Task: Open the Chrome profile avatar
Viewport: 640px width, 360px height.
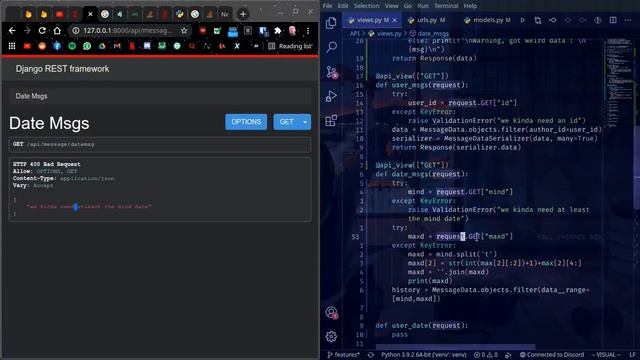Action: coord(292,31)
